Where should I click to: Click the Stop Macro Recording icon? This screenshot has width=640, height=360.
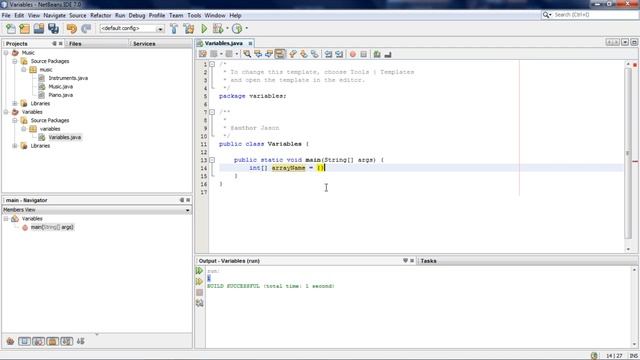(364, 54)
